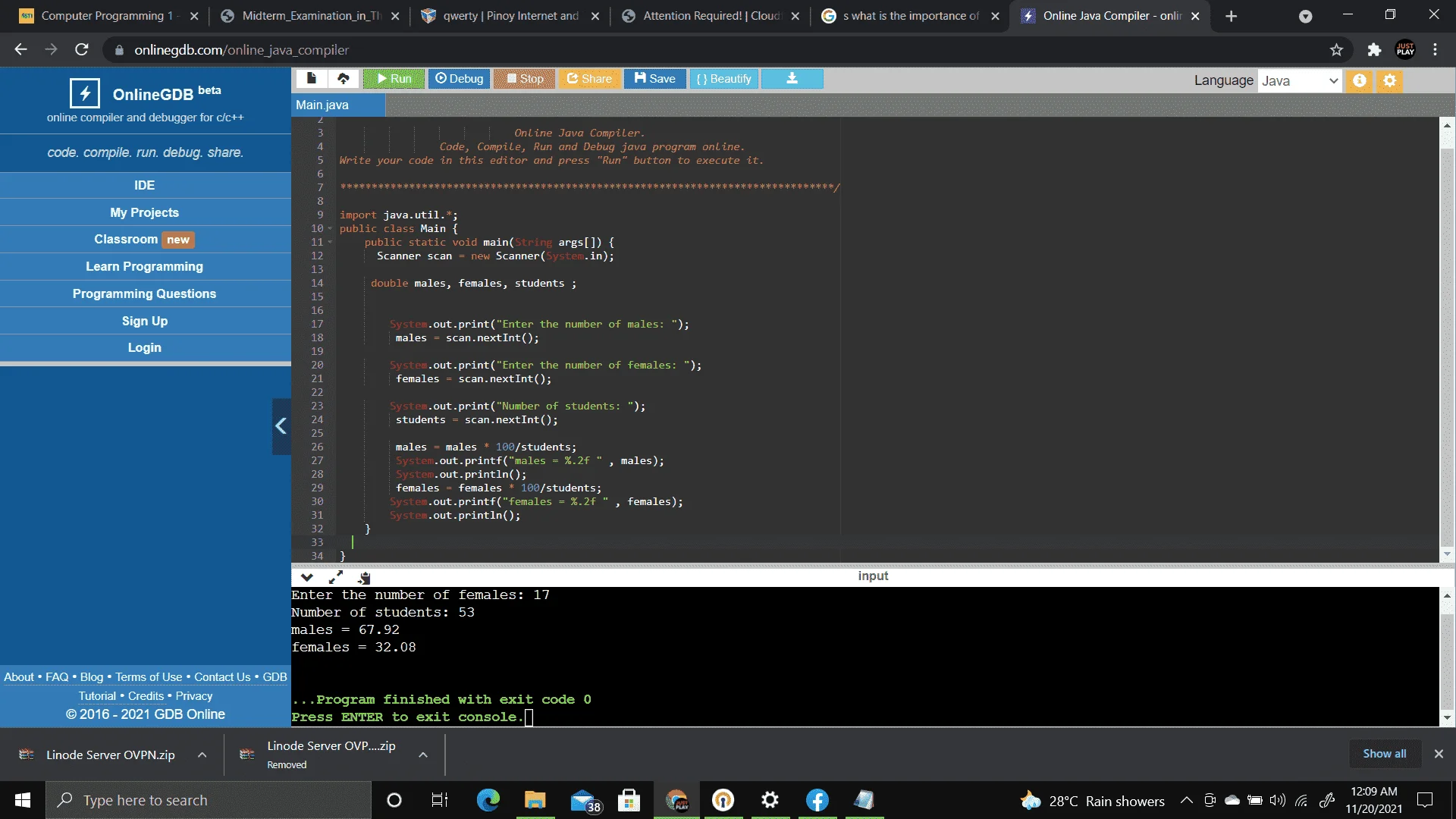Expand the console to full screen
This screenshot has width=1456, height=819.
(336, 577)
